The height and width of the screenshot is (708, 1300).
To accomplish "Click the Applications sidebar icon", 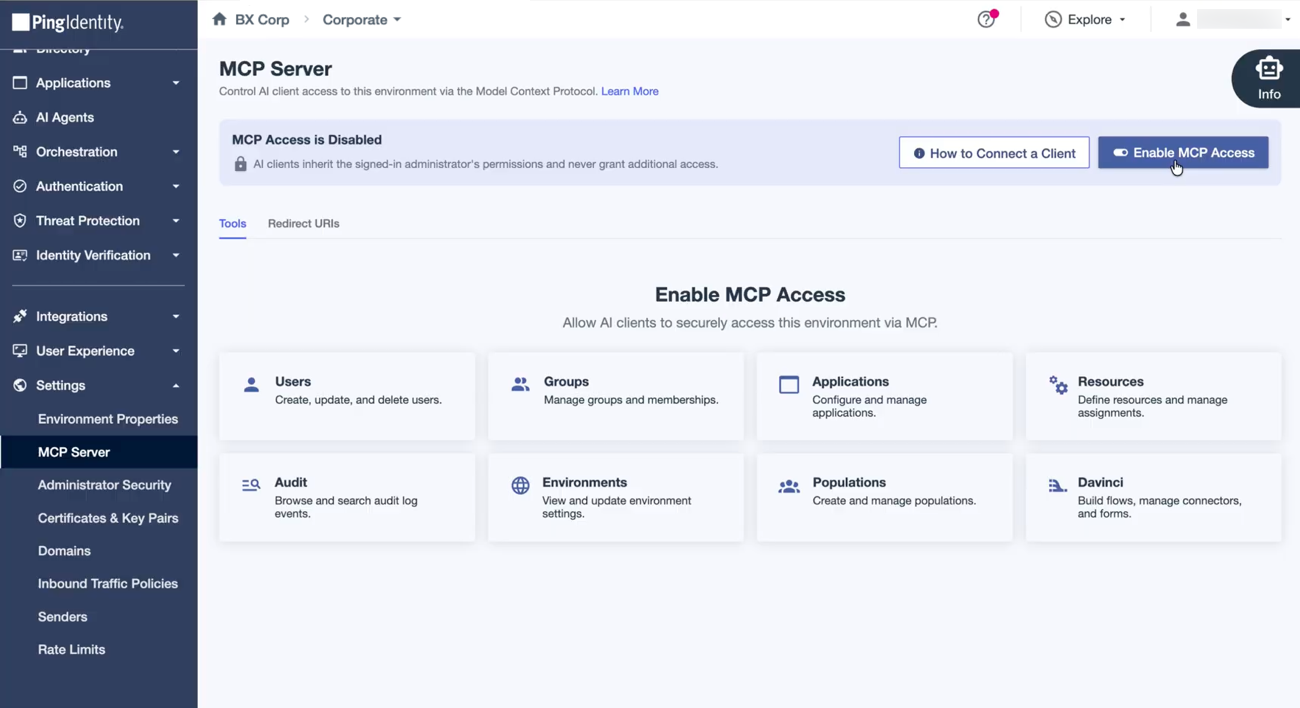I will pyautogui.click(x=20, y=83).
